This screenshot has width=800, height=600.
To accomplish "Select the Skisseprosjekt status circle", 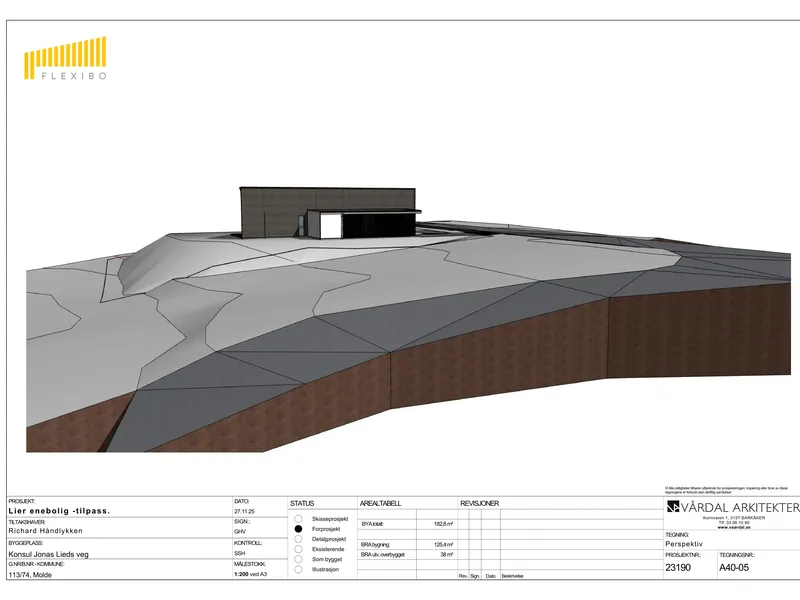I will click(x=298, y=519).
